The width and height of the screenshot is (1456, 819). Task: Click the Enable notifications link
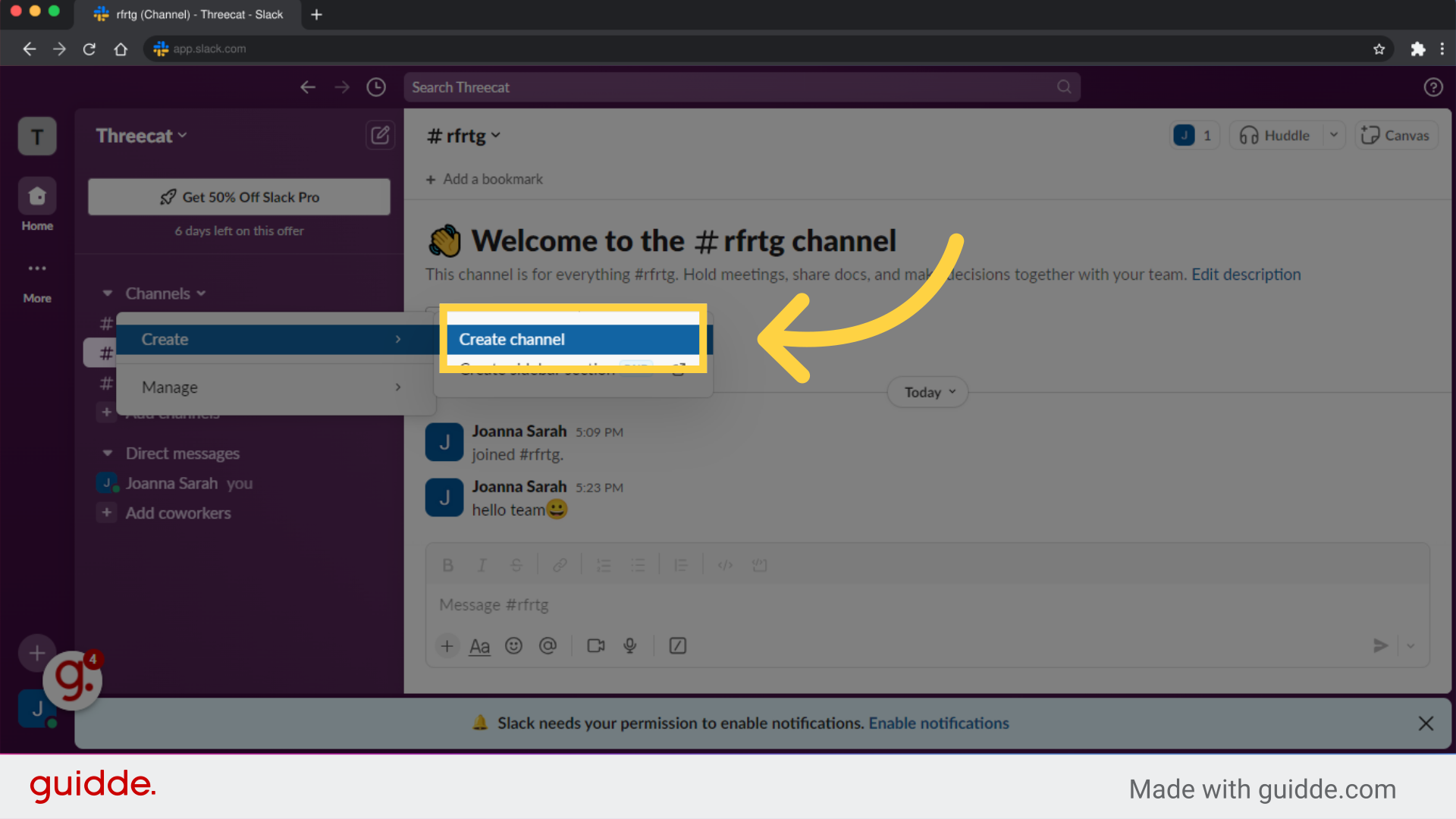(x=938, y=723)
